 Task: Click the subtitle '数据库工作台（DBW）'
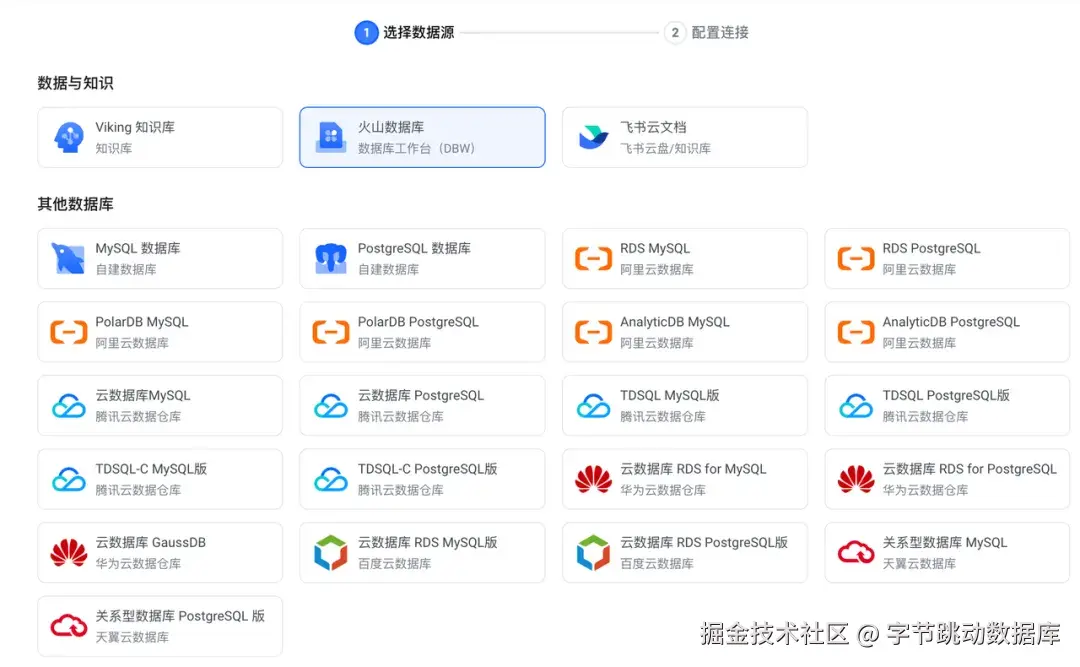pos(416,148)
